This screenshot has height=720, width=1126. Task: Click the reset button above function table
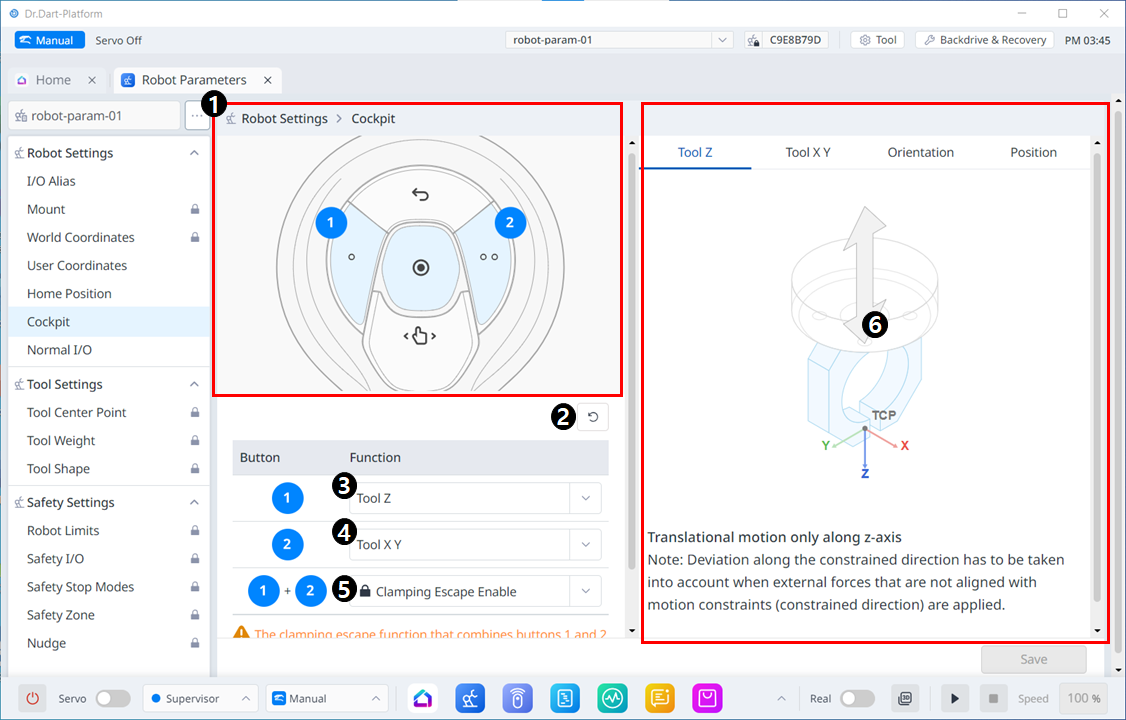click(x=593, y=417)
